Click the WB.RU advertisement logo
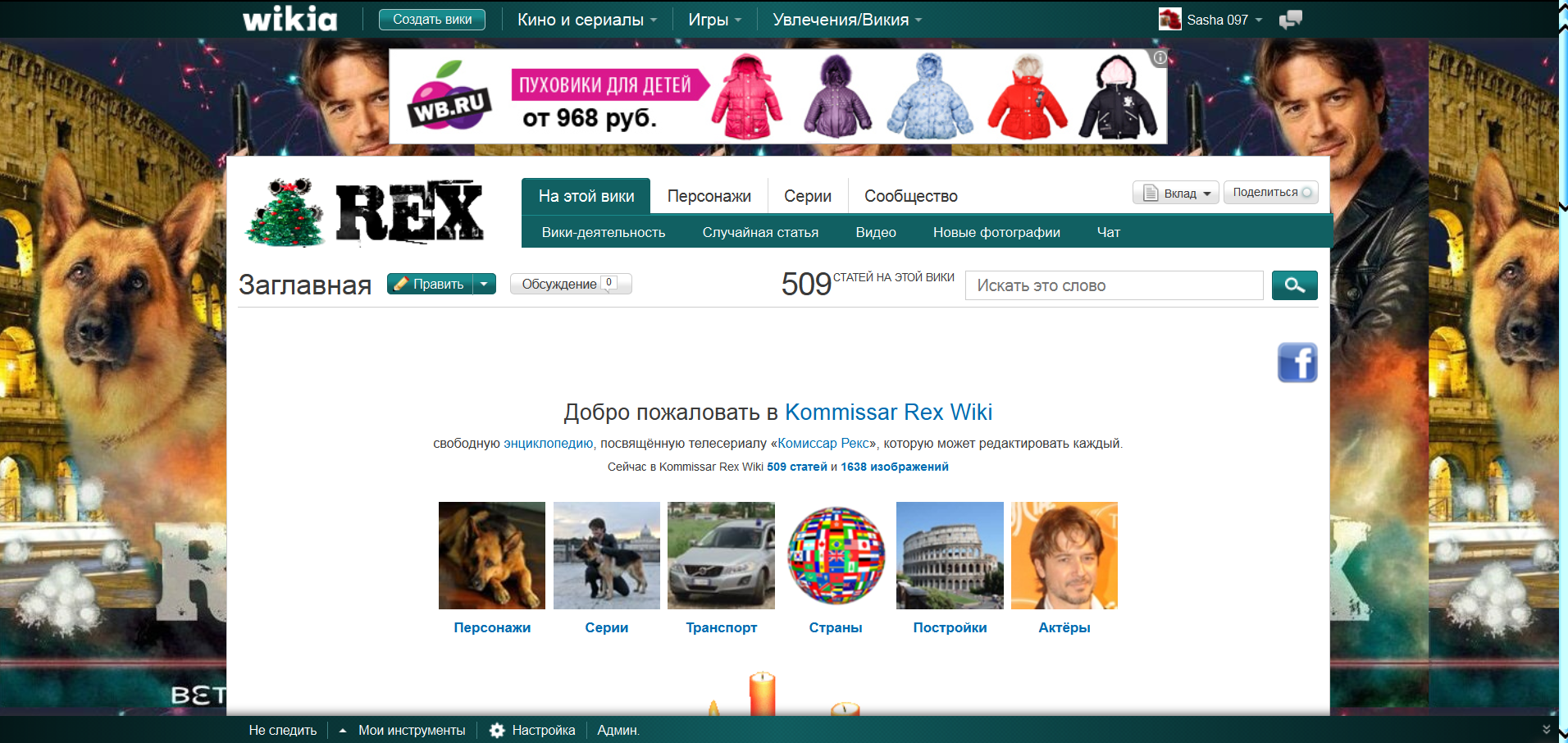Screen dimensions: 1568x743 (449, 98)
